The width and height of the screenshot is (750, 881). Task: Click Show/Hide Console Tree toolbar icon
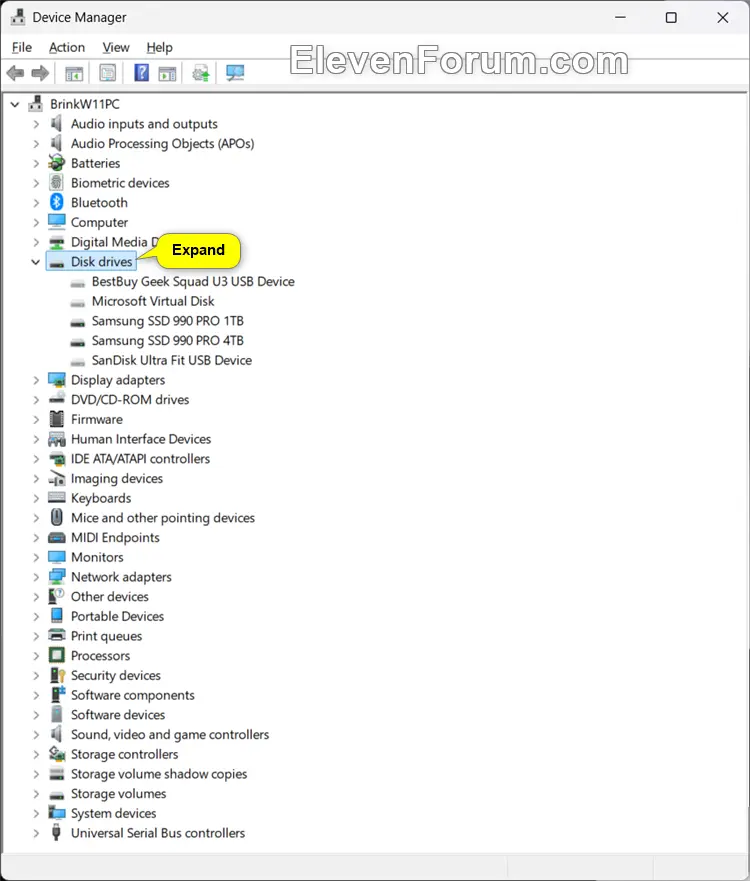(x=74, y=73)
